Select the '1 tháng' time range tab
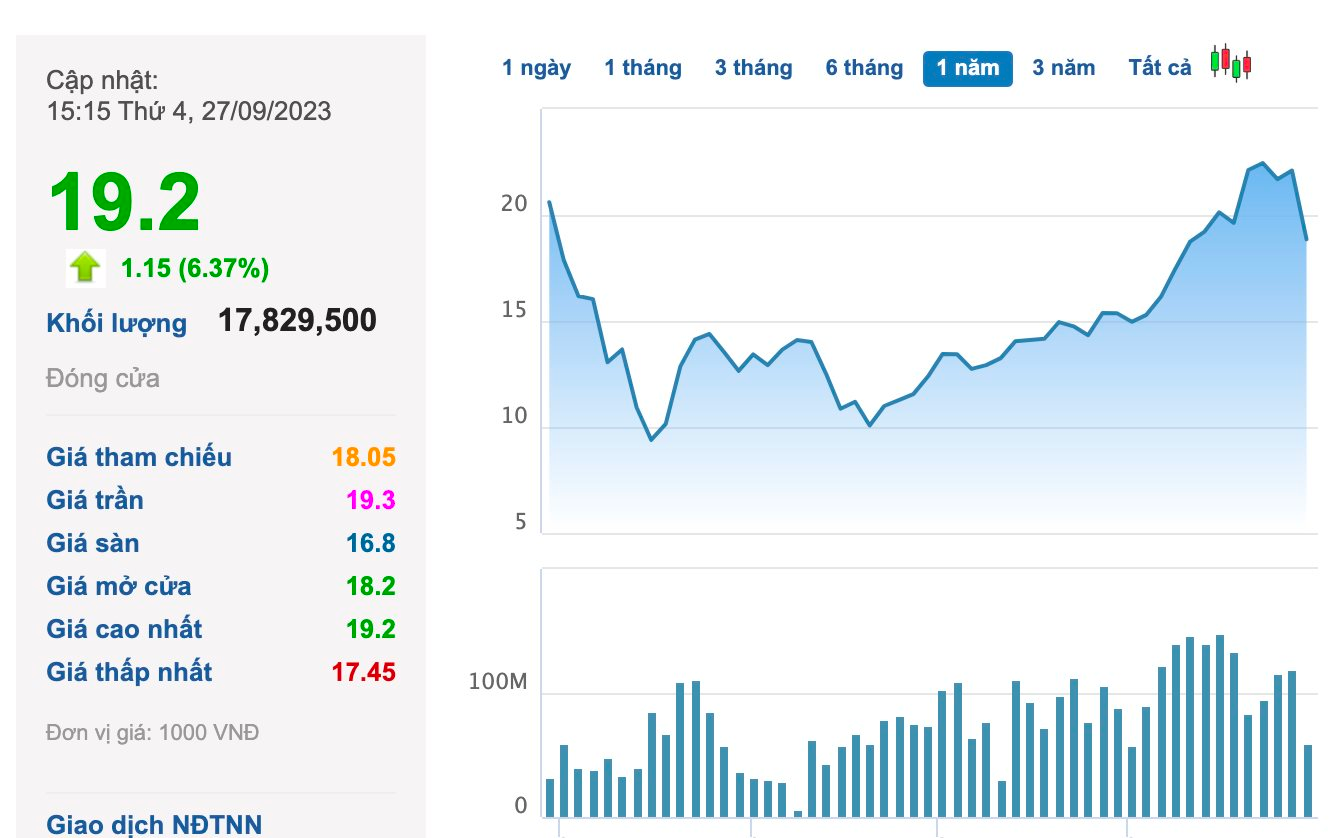 (x=643, y=68)
